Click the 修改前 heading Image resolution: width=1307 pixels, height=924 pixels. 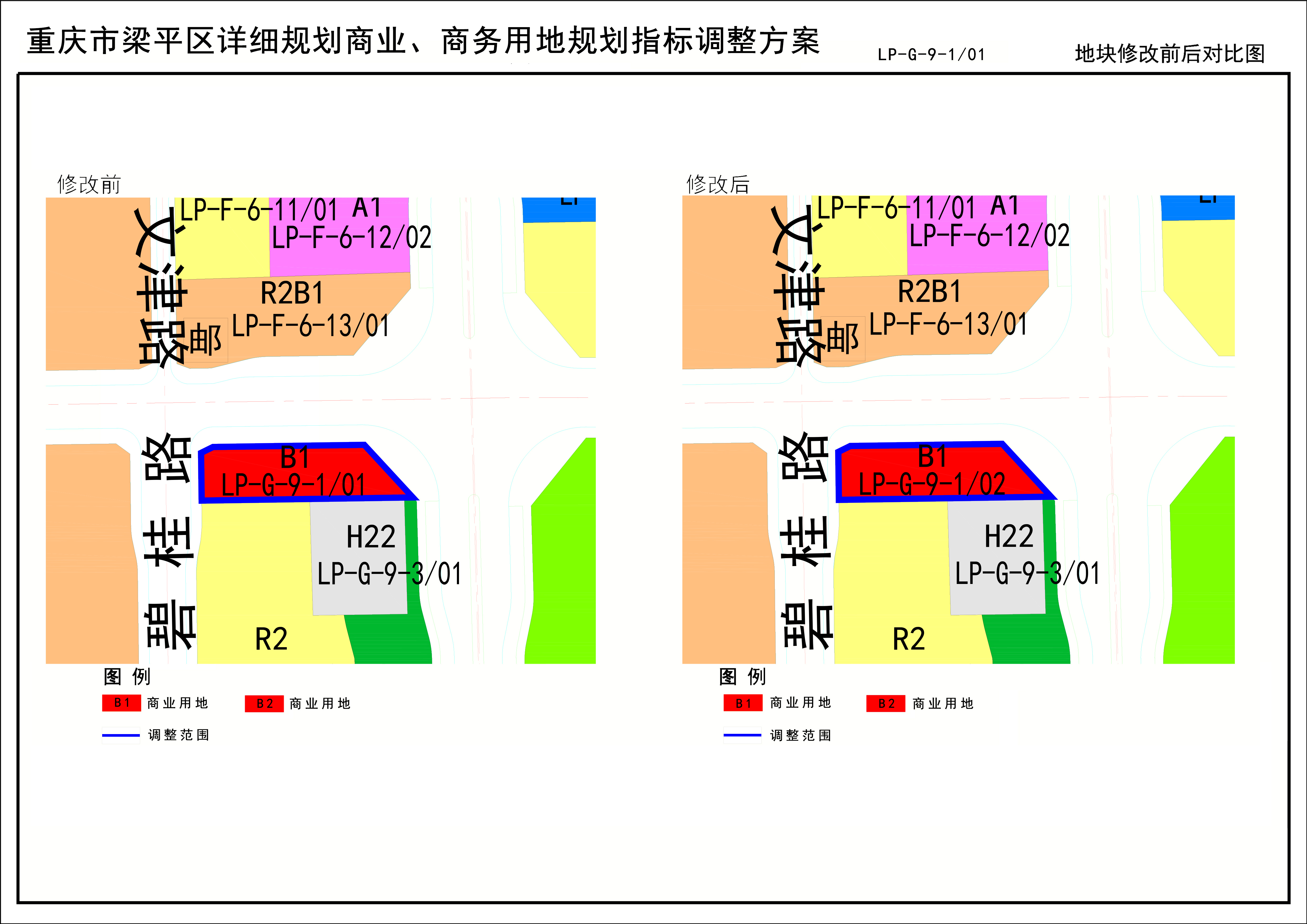click(x=89, y=184)
